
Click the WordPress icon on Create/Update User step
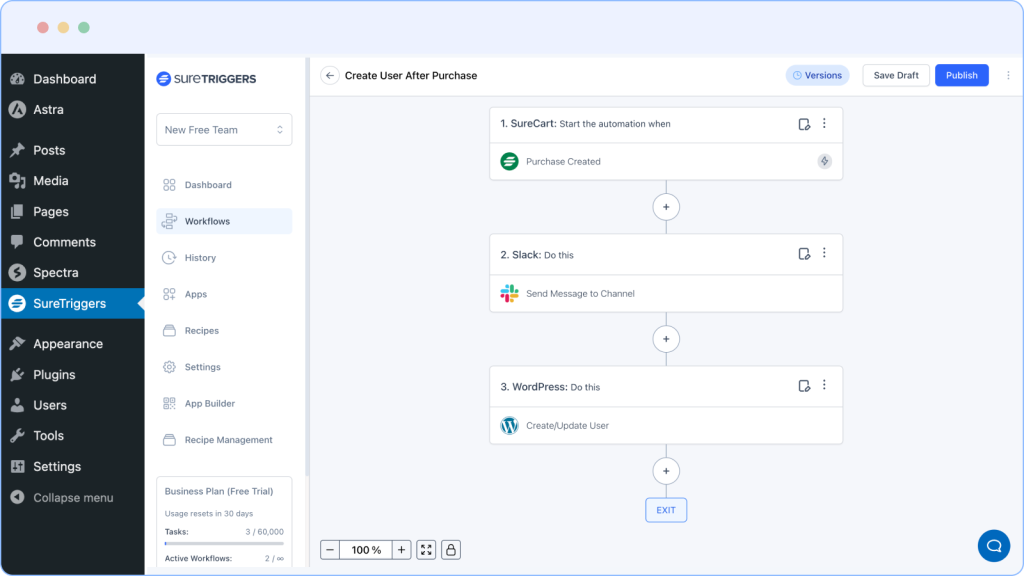click(x=509, y=425)
